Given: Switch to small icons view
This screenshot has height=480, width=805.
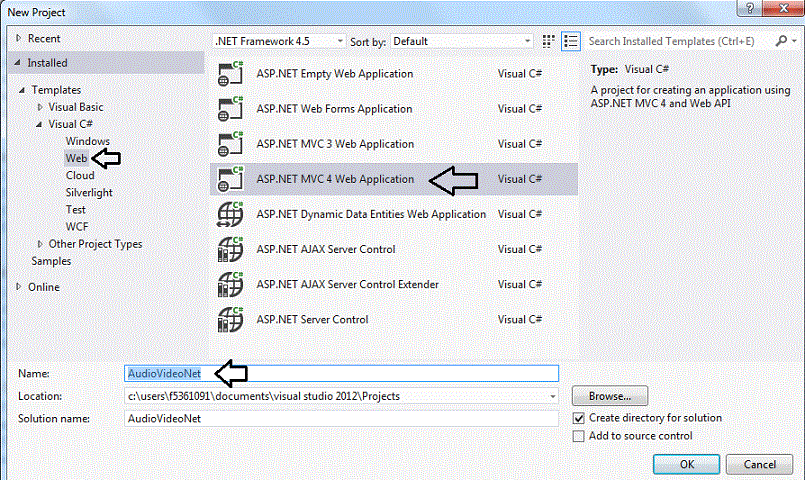Looking at the screenshot, I should [x=548, y=42].
